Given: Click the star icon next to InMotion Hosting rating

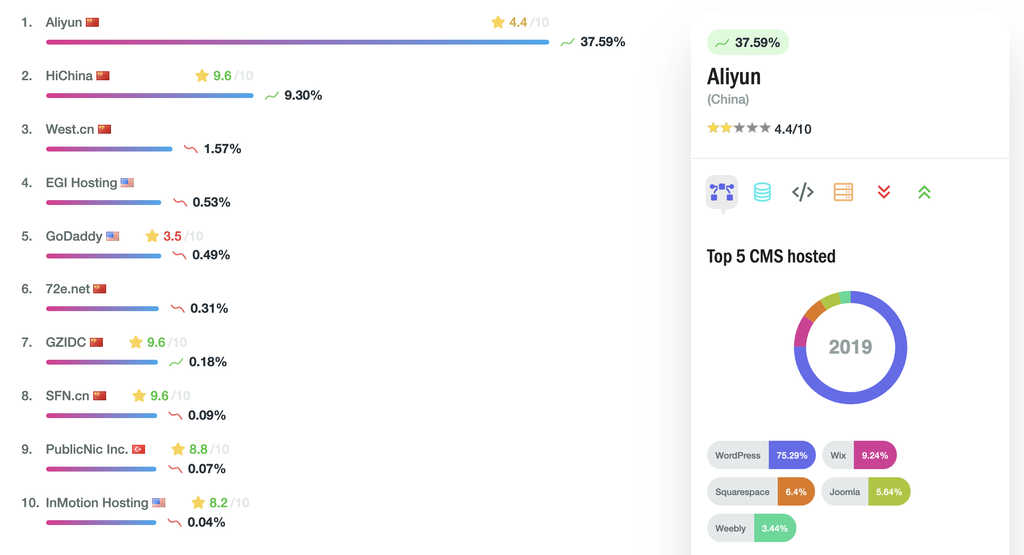Looking at the screenshot, I should [198, 503].
